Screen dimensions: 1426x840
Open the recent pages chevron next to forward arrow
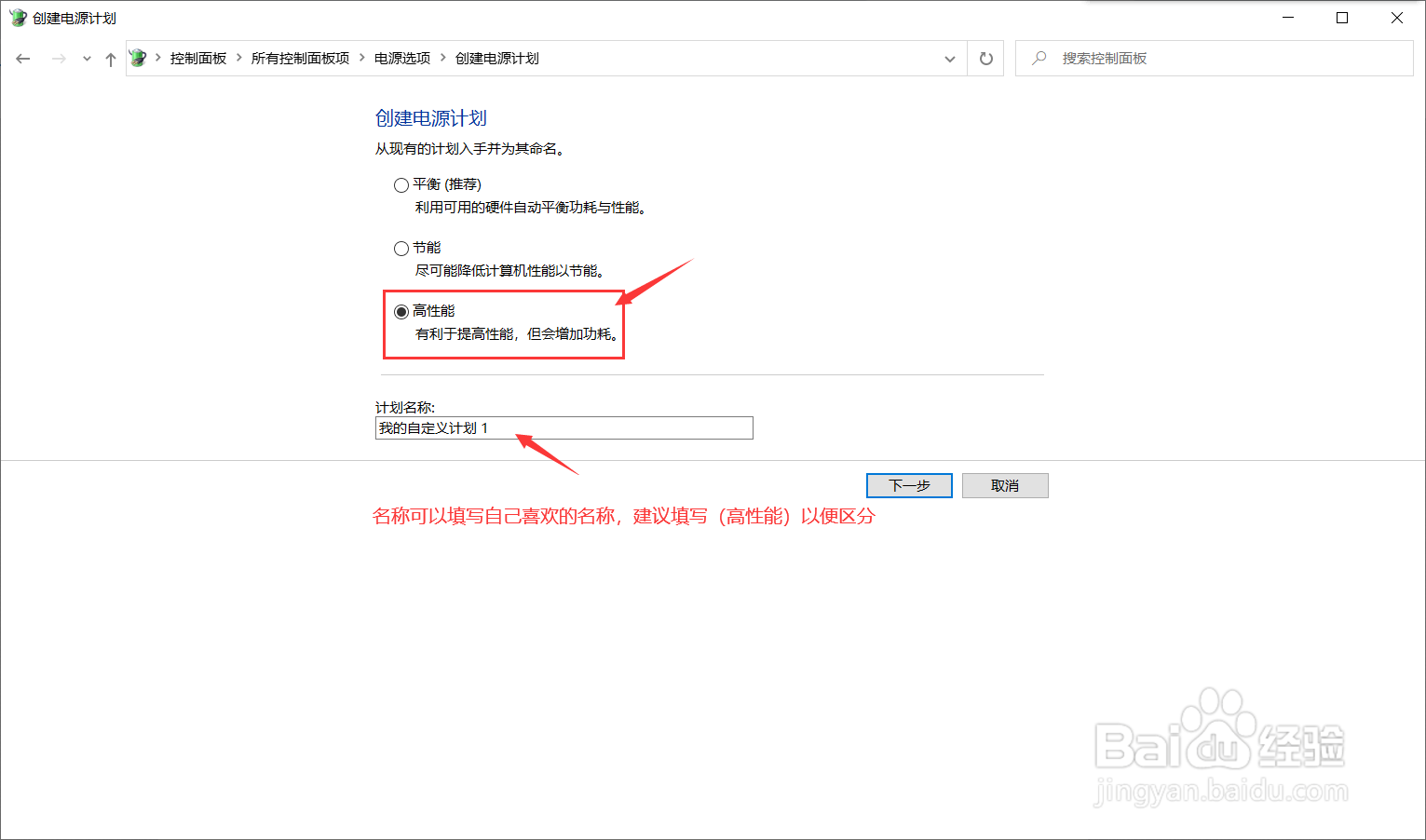click(x=86, y=58)
